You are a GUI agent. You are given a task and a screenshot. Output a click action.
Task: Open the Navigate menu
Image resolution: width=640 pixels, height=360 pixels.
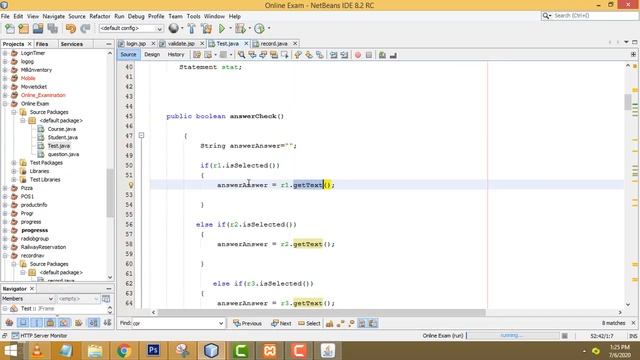53,16
